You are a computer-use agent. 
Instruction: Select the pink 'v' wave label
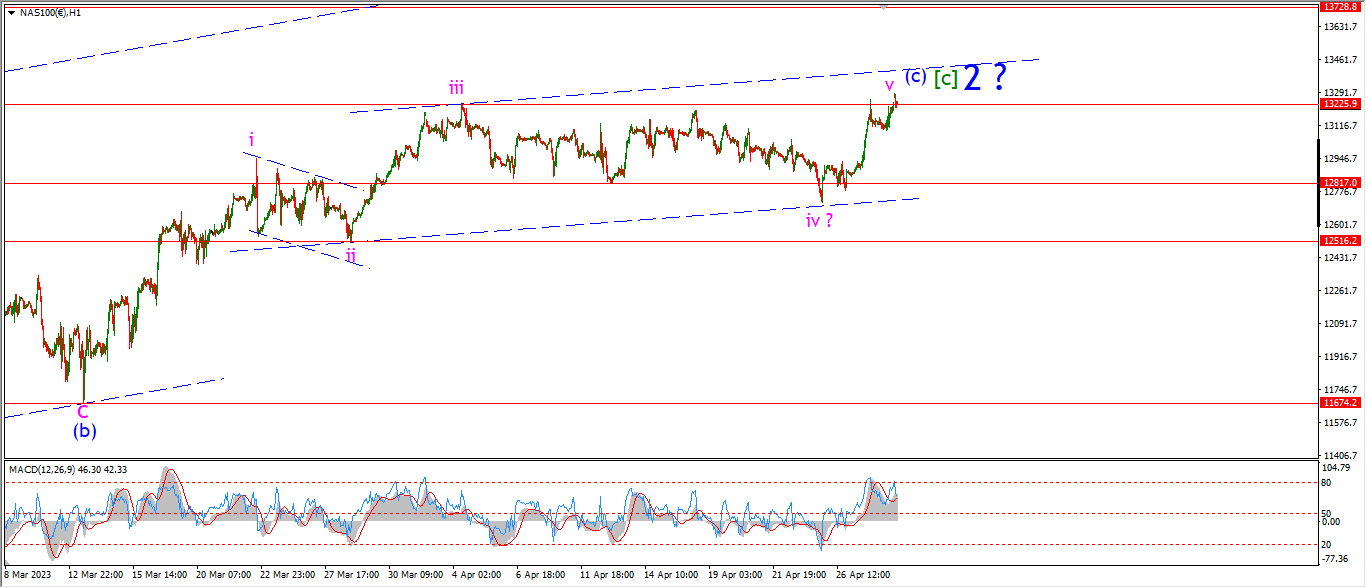tap(889, 85)
